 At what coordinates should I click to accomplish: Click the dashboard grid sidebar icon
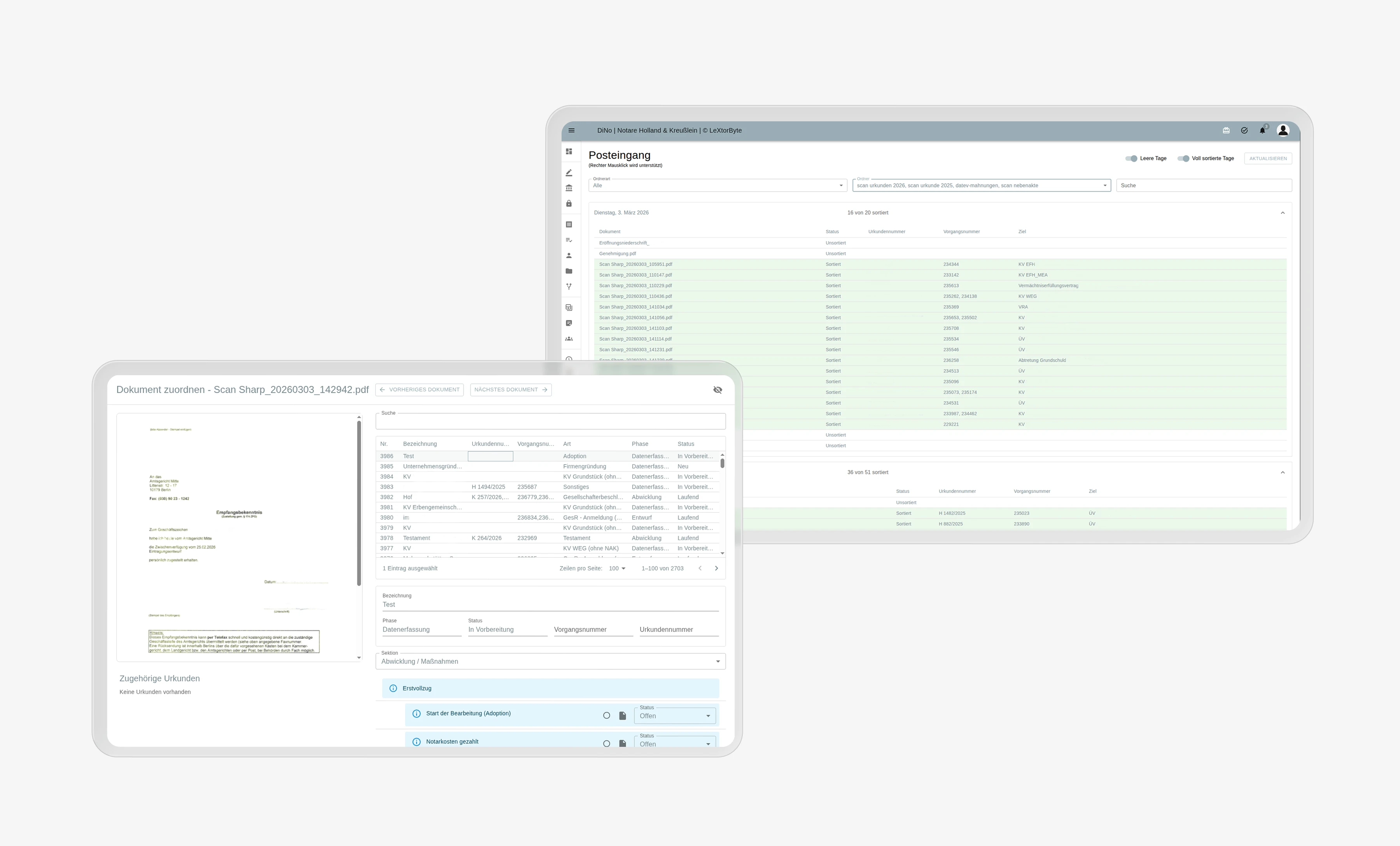pos(569,152)
